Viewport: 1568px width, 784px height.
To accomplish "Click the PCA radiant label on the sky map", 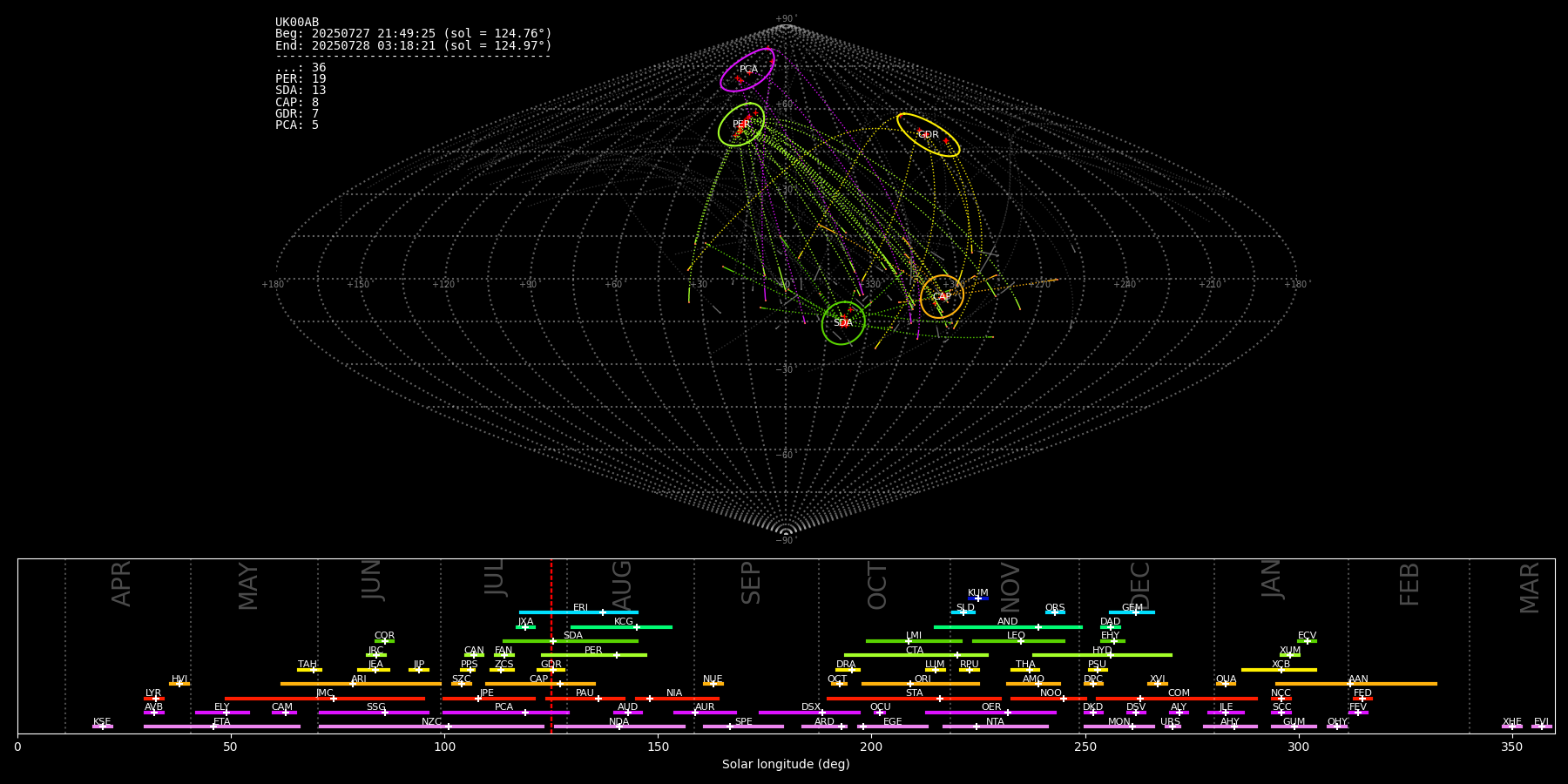I will 748,70.
